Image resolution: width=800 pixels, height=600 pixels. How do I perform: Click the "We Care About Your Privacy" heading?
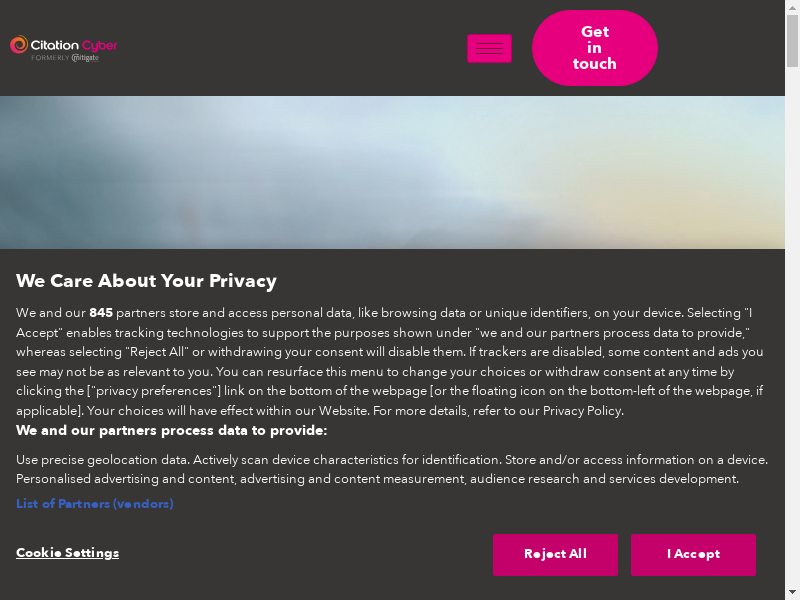click(x=146, y=281)
